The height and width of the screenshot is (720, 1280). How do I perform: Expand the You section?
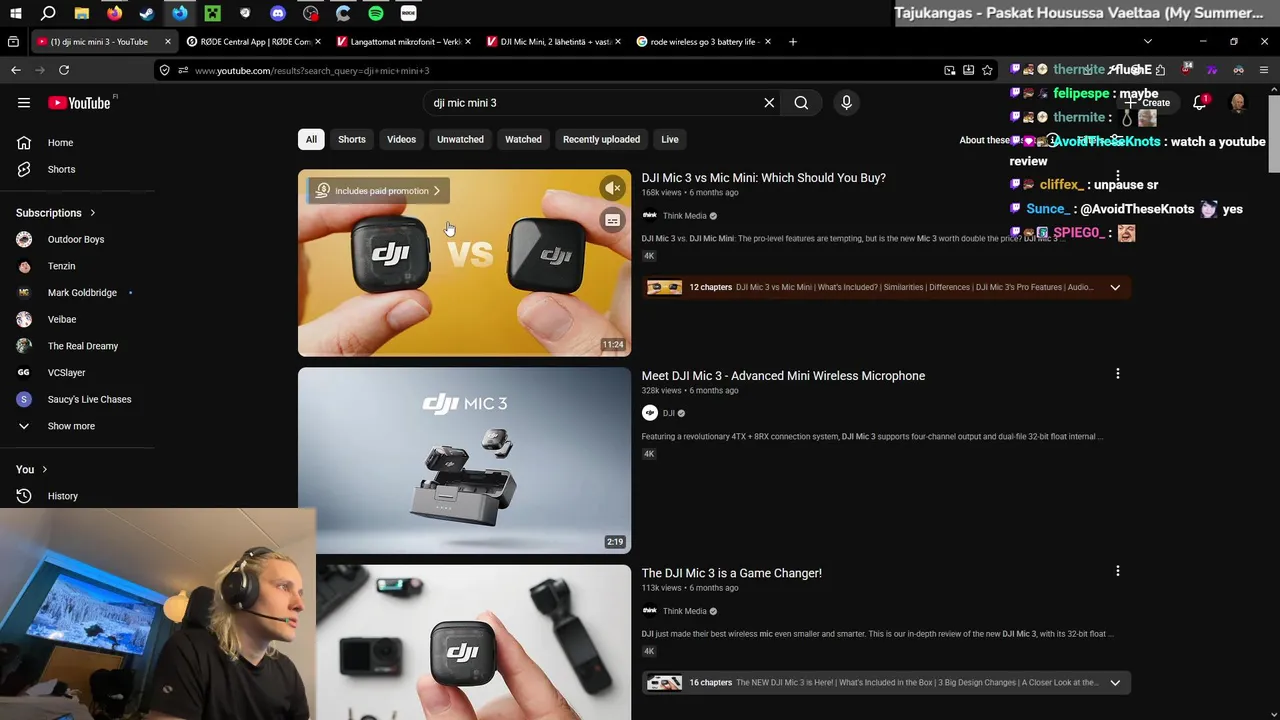tap(31, 469)
